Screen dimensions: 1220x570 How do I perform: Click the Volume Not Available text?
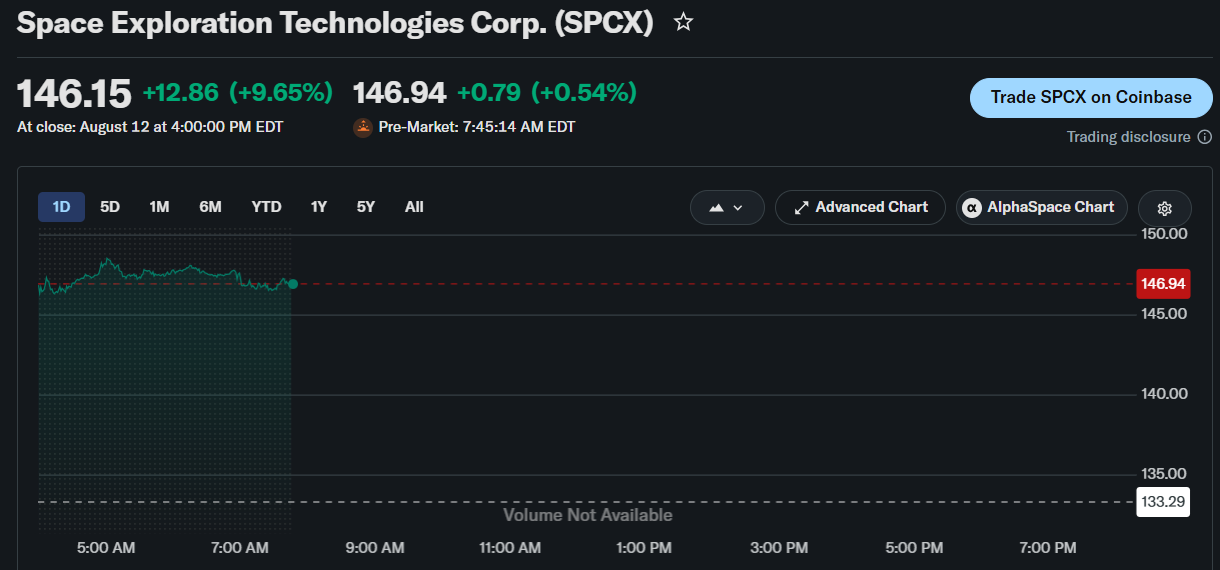[x=588, y=515]
